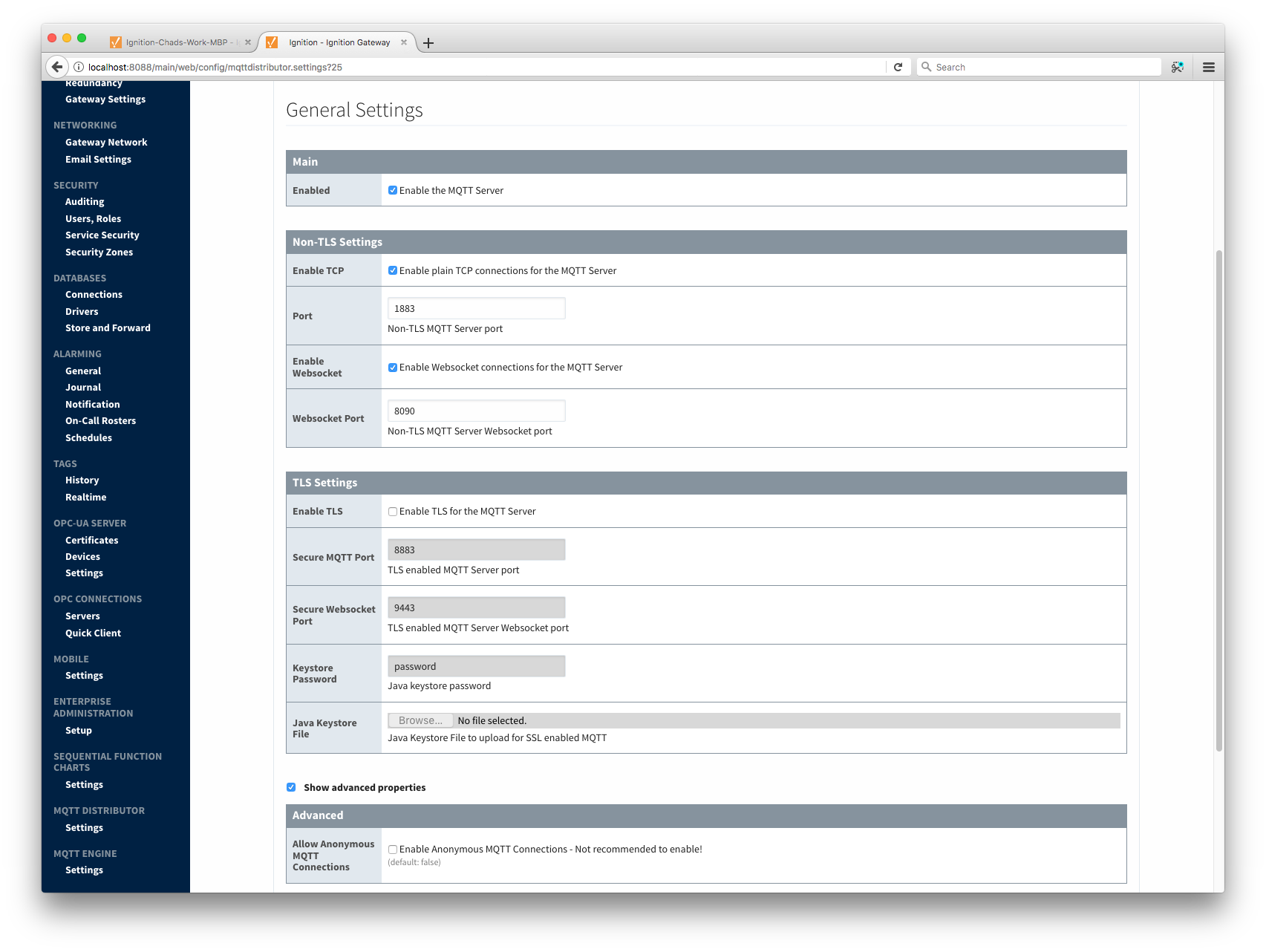Click the site info icon in address bar
The image size is (1266, 952).
click(79, 67)
